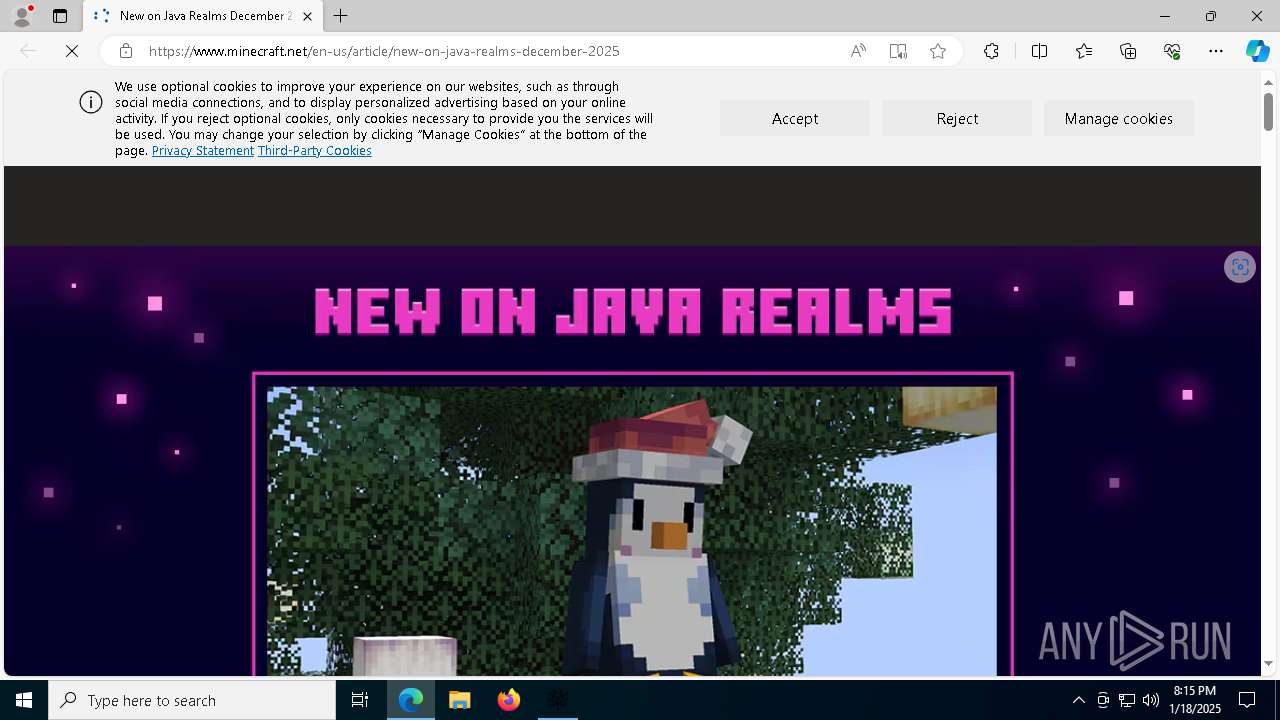Add this page to favorites

[938, 51]
